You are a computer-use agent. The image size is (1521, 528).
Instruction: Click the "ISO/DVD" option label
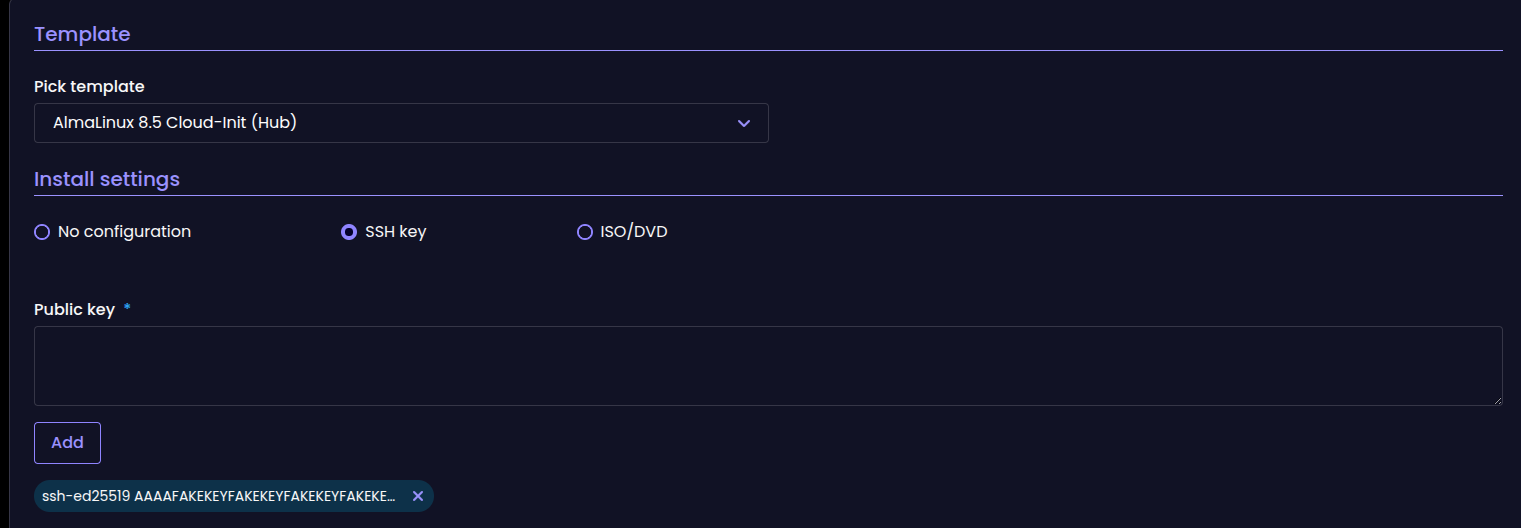coord(634,232)
